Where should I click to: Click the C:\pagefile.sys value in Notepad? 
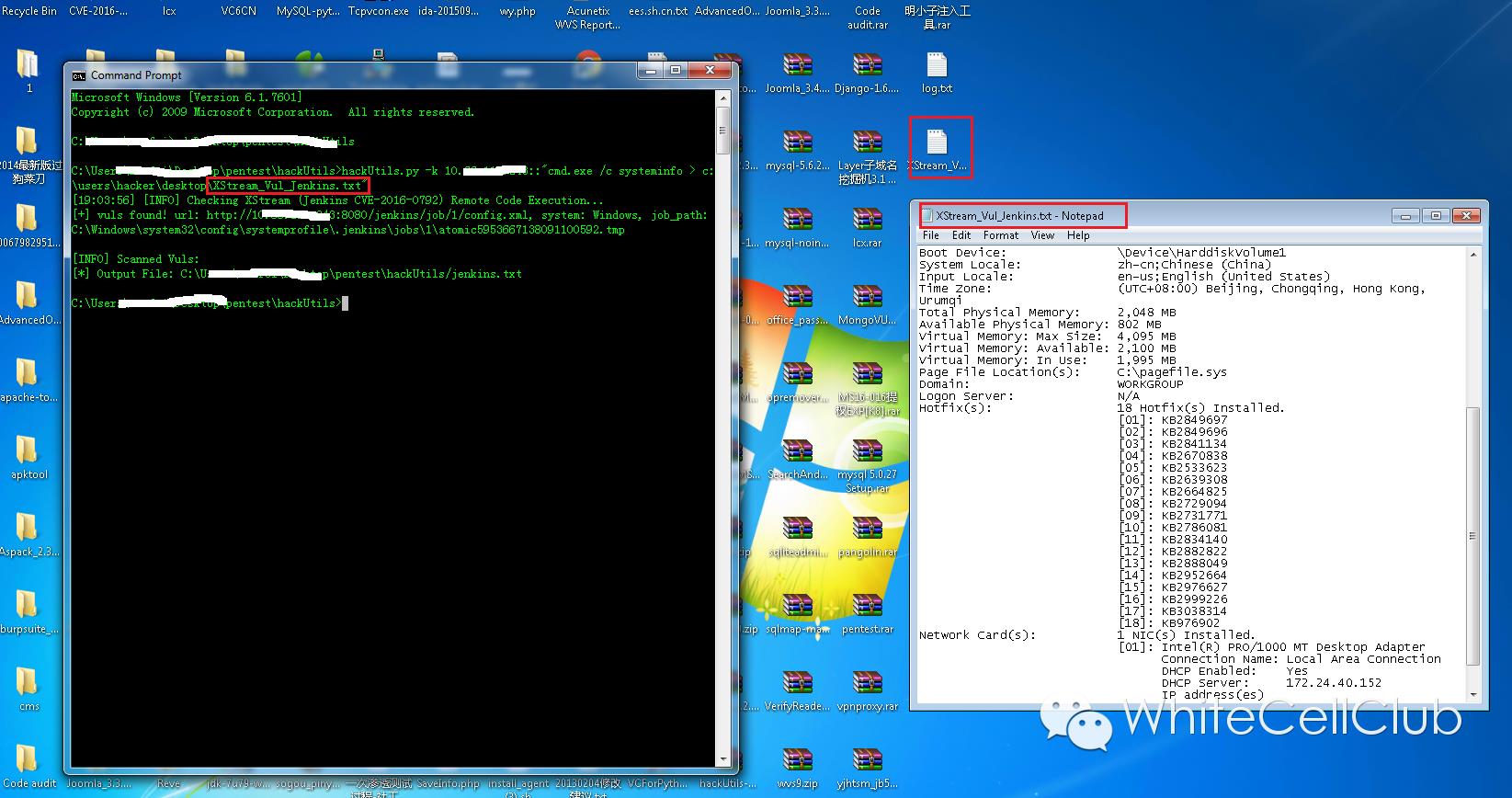click(1172, 372)
